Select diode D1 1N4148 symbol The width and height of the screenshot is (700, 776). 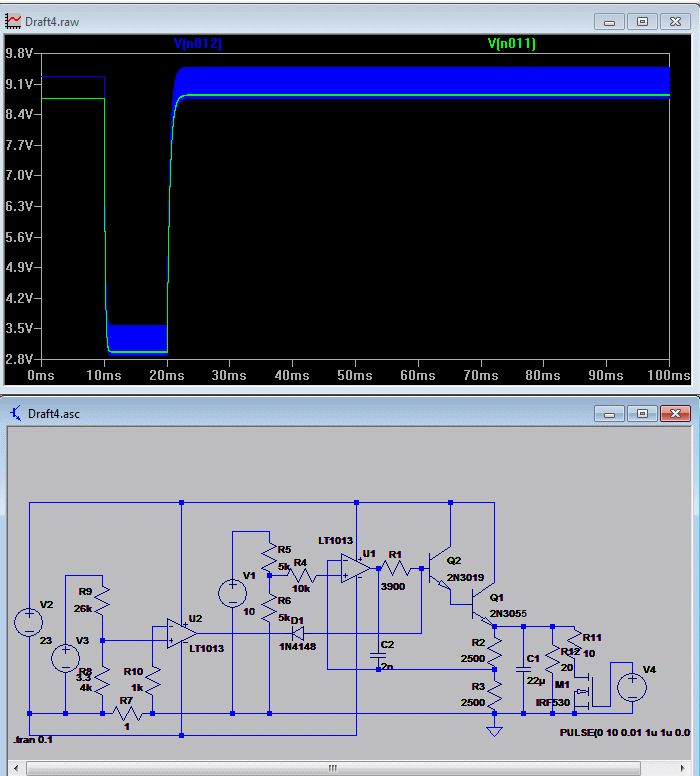point(298,633)
